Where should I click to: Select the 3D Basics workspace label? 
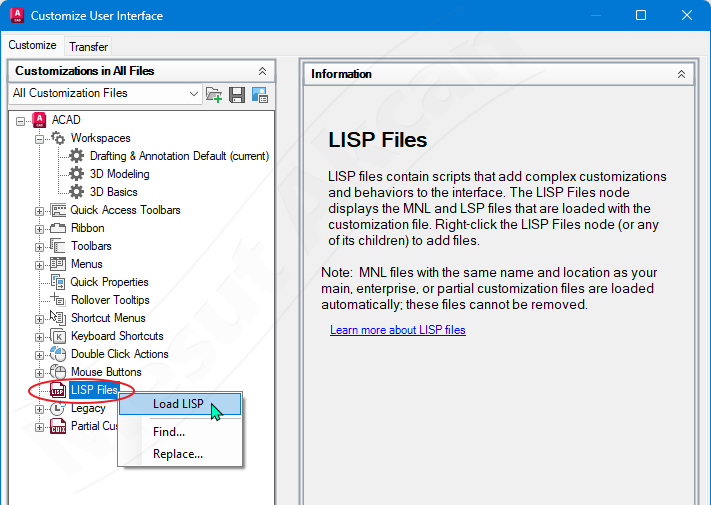[x=114, y=192]
